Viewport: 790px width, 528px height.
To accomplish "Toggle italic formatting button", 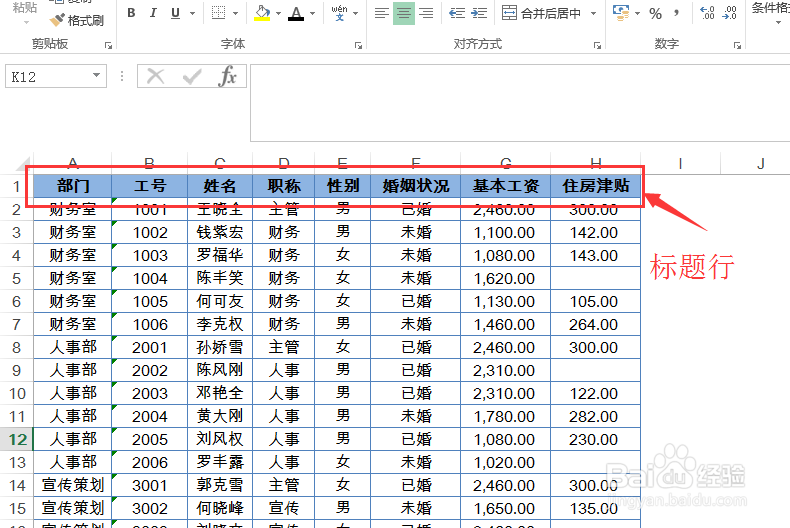I will [153, 13].
